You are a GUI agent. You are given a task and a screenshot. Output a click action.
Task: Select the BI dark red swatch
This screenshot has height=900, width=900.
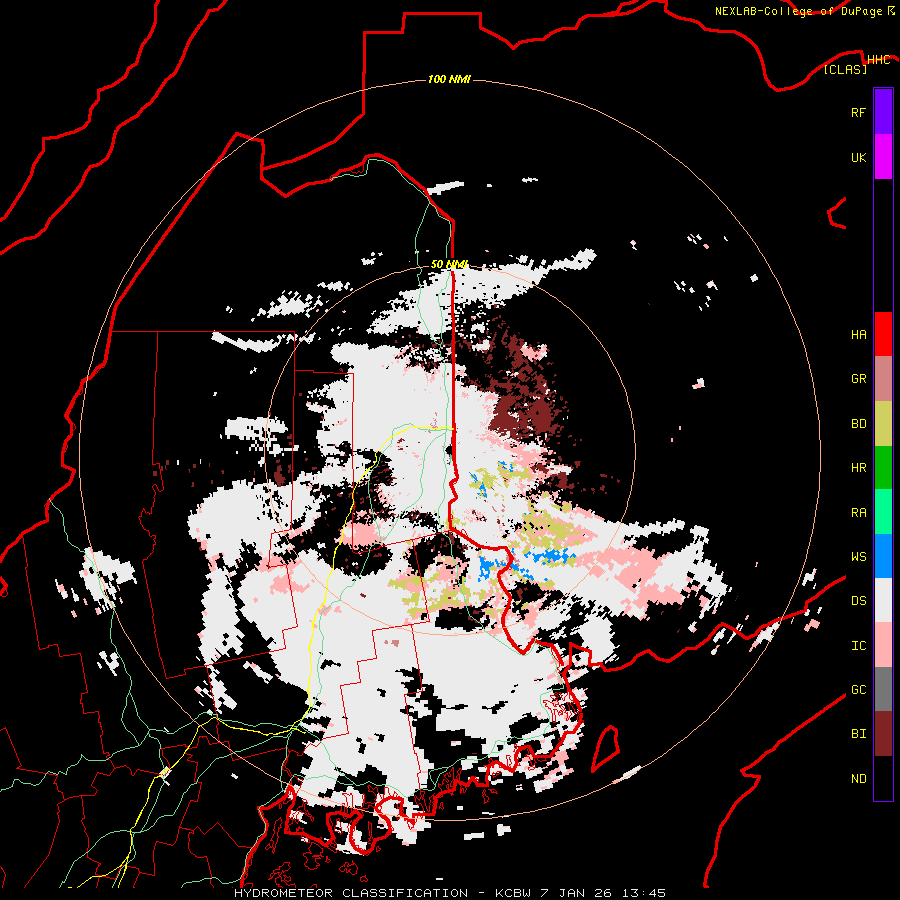[883, 734]
